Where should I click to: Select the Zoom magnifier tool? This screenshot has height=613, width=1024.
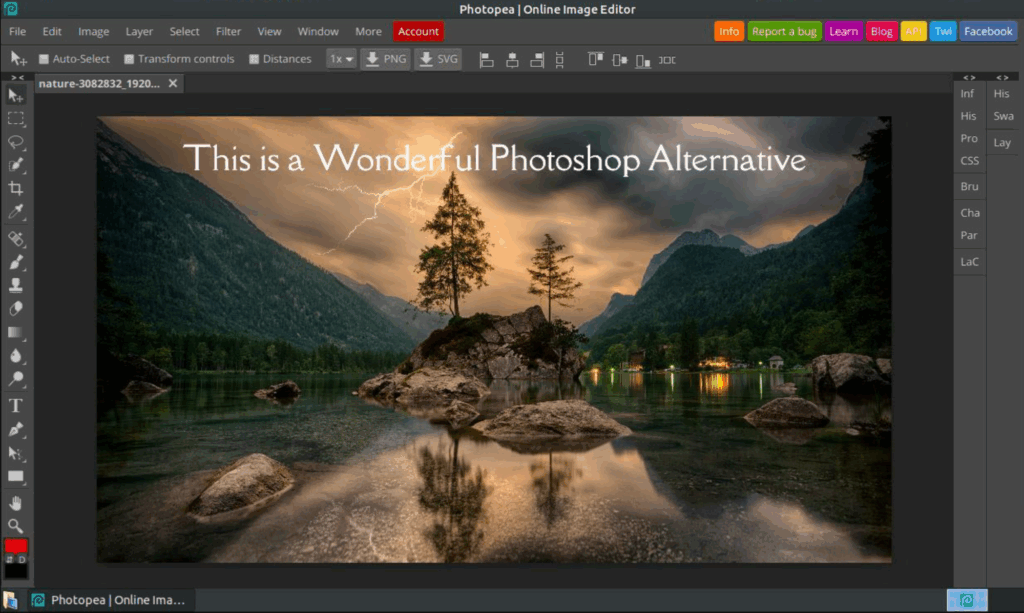16,525
